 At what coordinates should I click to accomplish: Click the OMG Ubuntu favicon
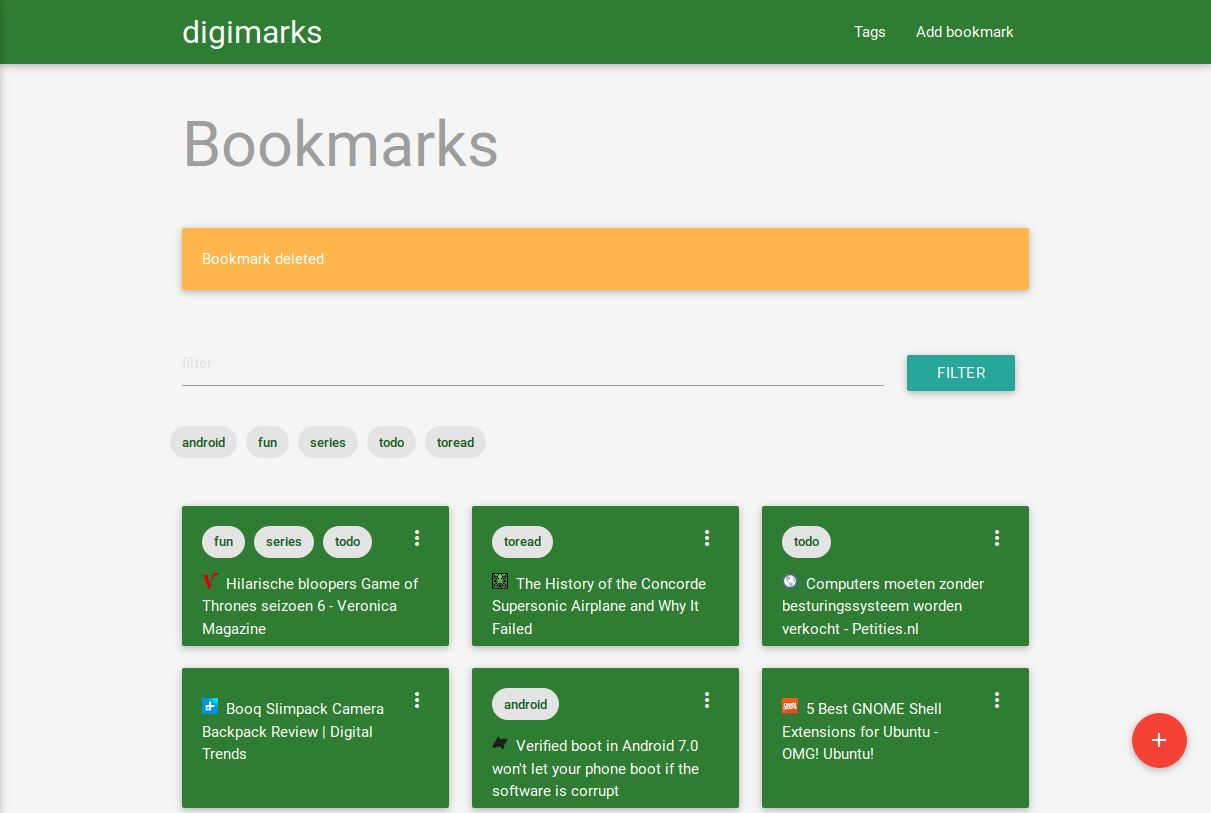[789, 706]
